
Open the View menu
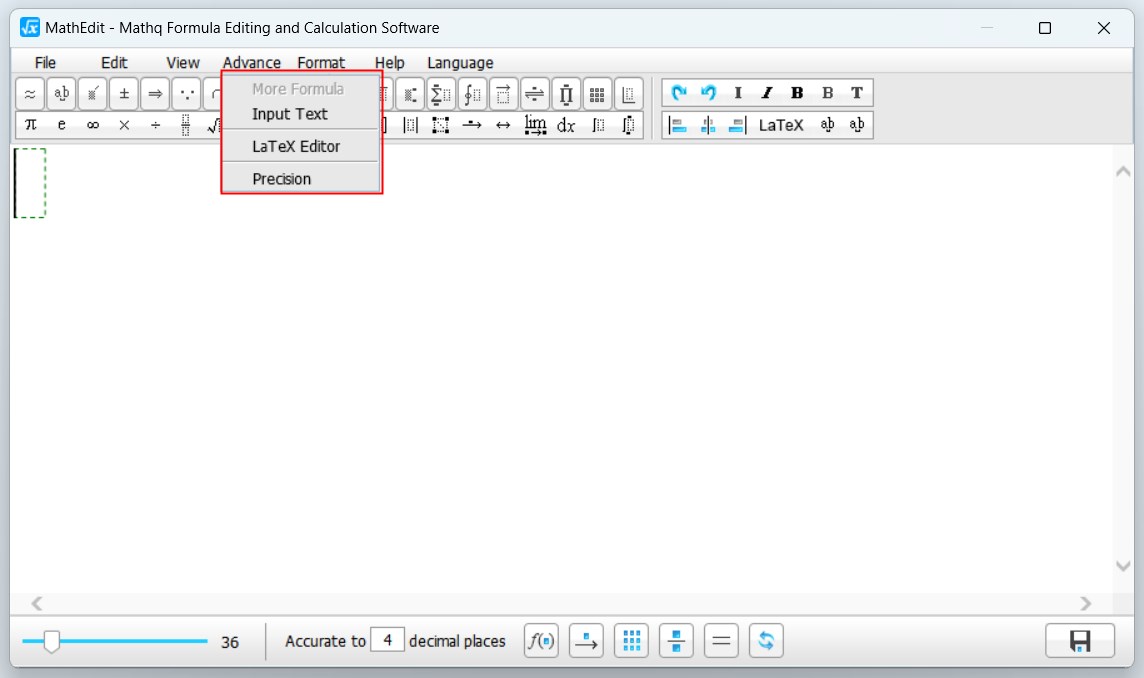pyautogui.click(x=182, y=63)
